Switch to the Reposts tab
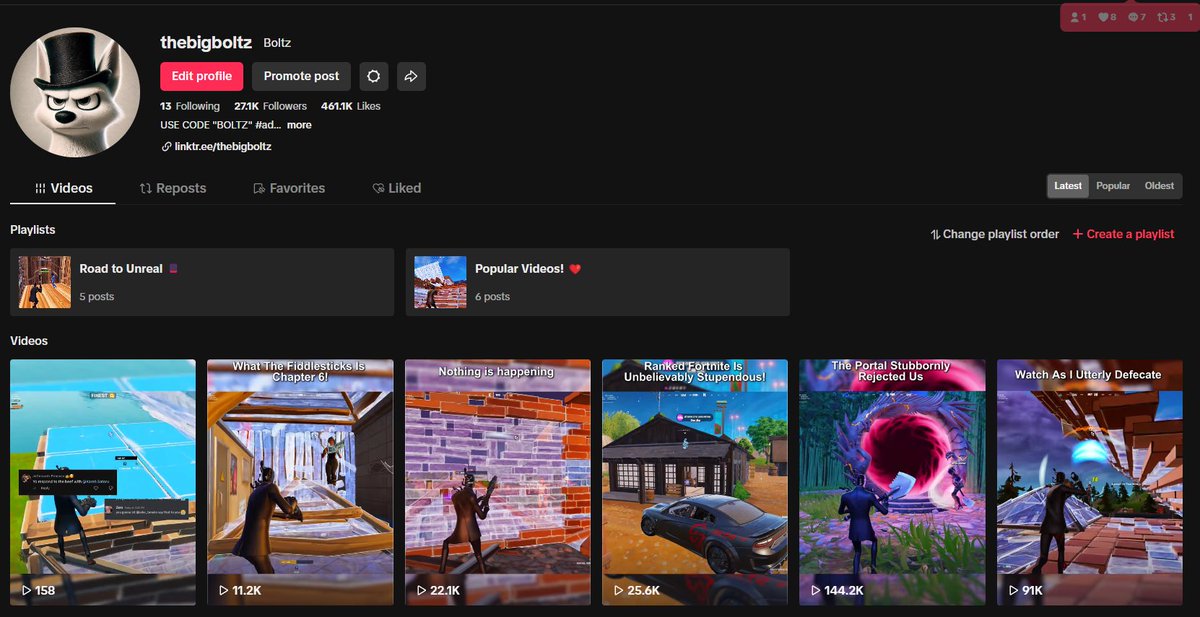Image resolution: width=1200 pixels, height=617 pixels. click(173, 188)
